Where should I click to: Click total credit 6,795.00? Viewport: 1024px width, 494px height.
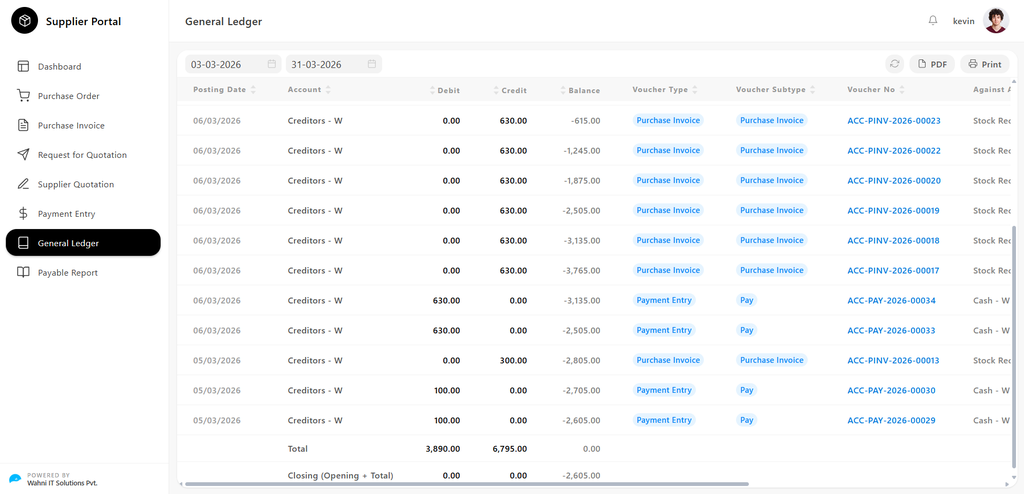pyautogui.click(x=509, y=450)
